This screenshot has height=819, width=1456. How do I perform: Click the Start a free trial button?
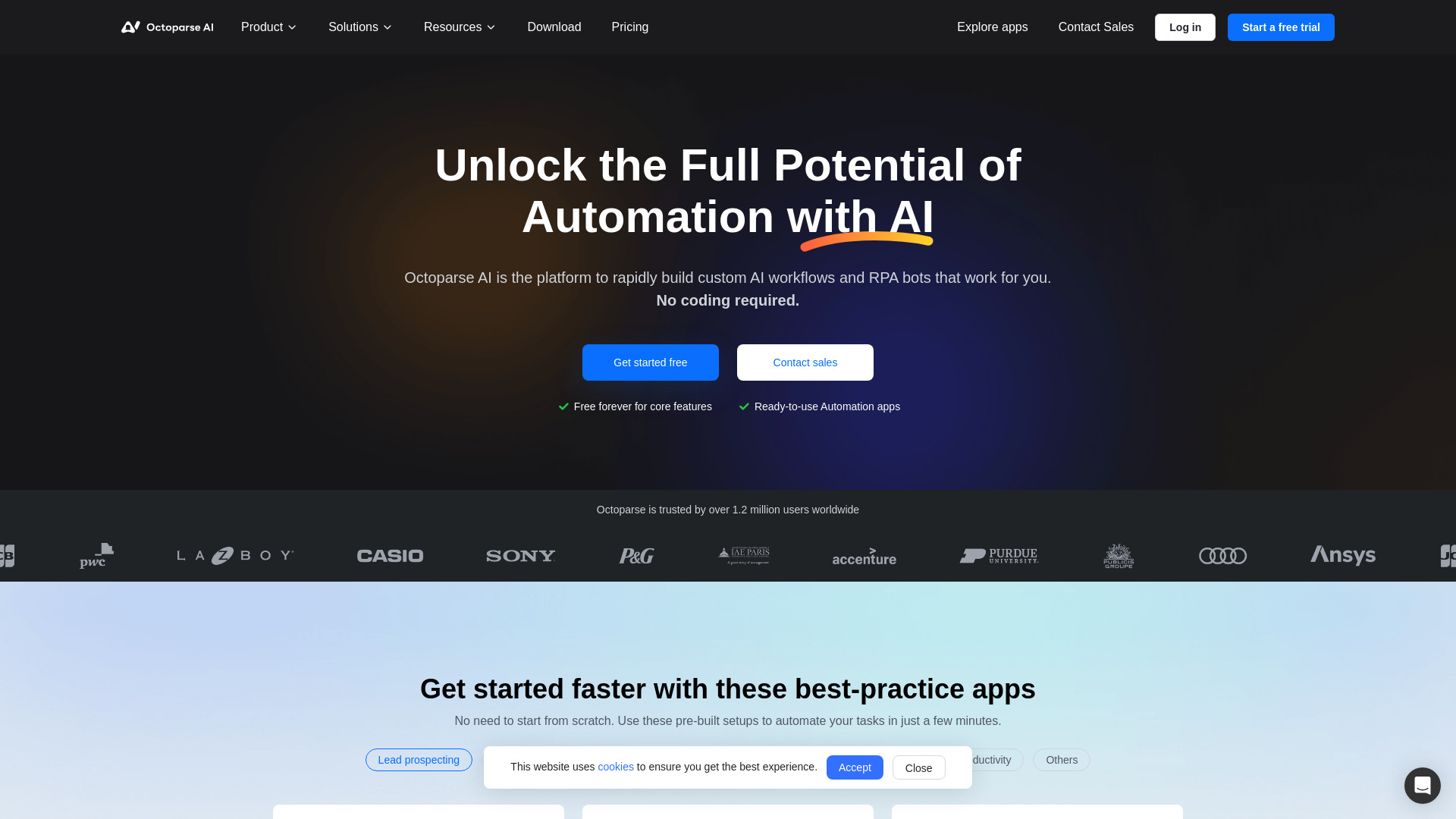pyautogui.click(x=1281, y=27)
